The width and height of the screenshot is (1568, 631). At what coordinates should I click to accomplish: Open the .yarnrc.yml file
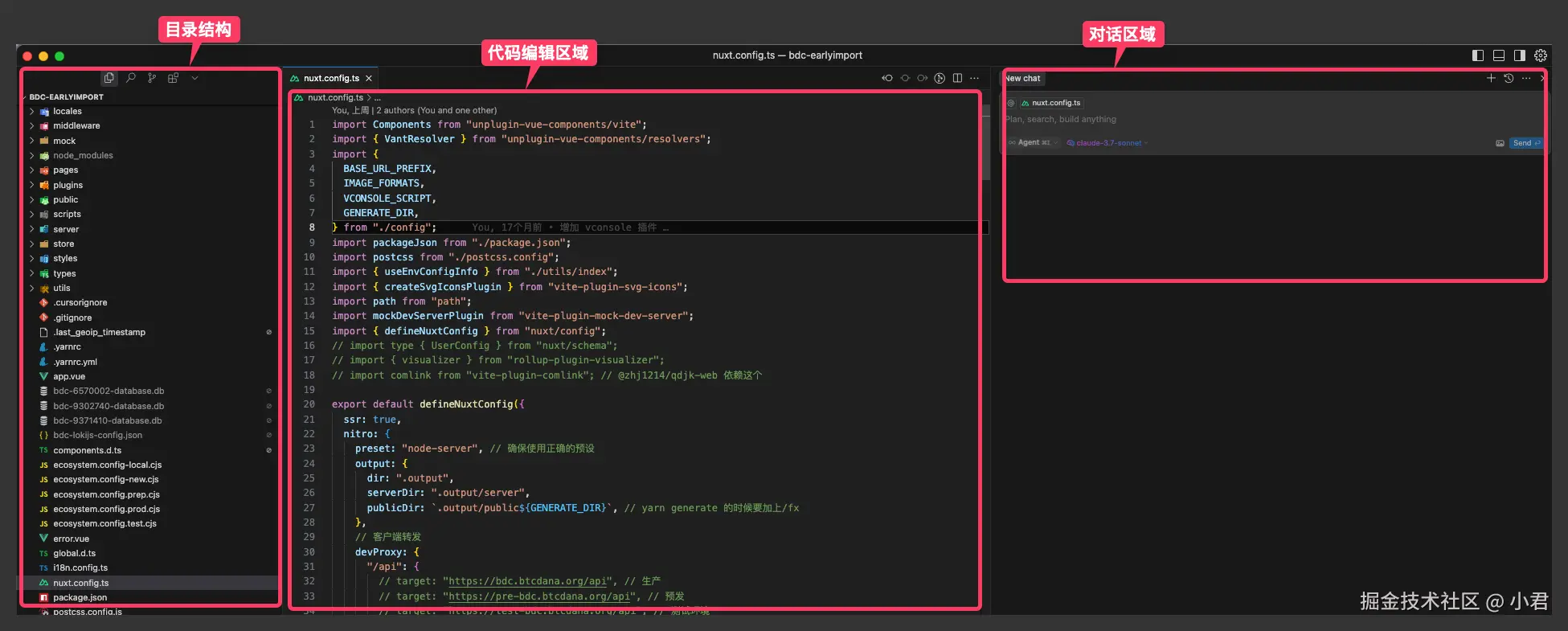[75, 362]
